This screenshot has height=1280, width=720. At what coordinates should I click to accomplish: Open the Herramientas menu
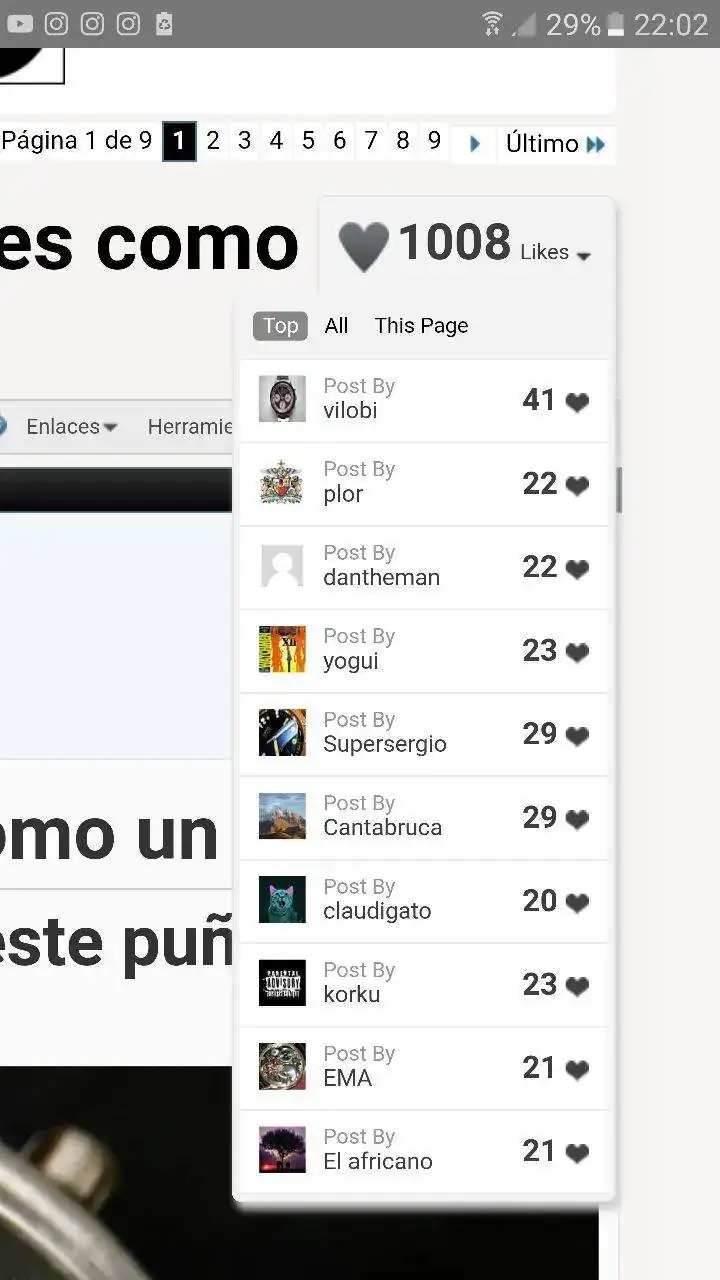pyautogui.click(x=190, y=427)
